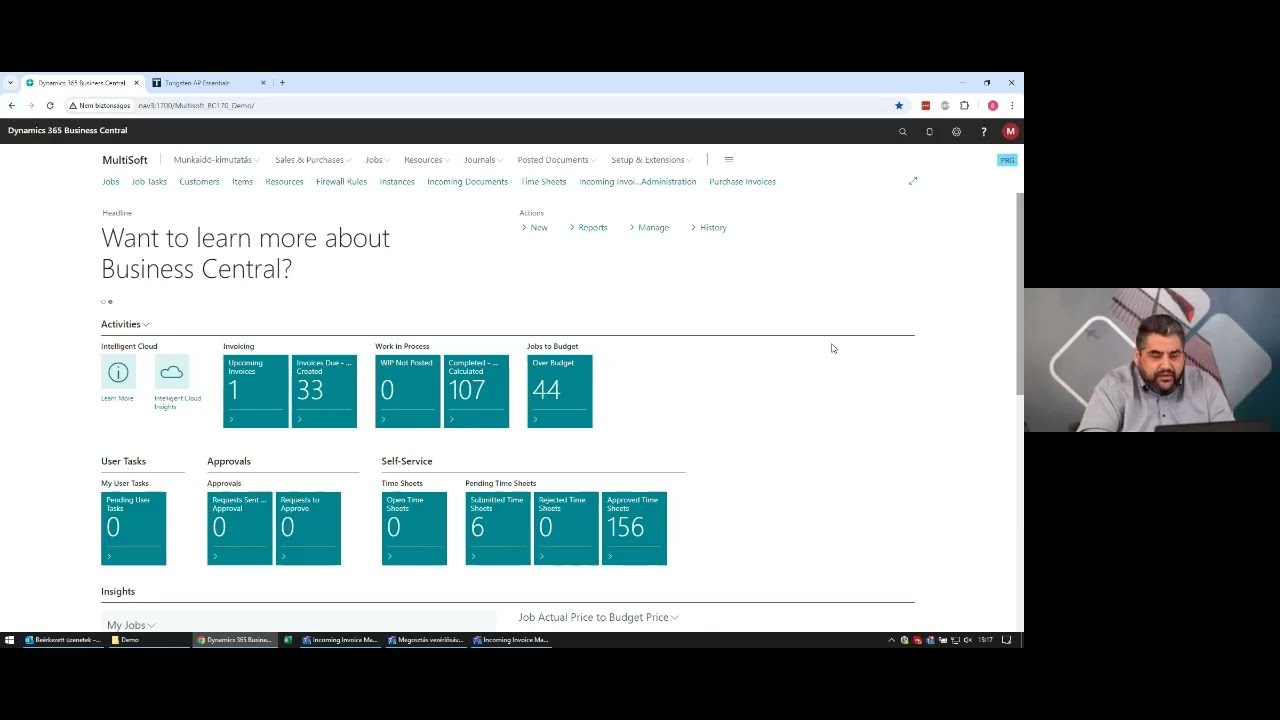Expand the Sales & Purchases menu
Viewport: 1280px width, 720px height.
(x=312, y=160)
